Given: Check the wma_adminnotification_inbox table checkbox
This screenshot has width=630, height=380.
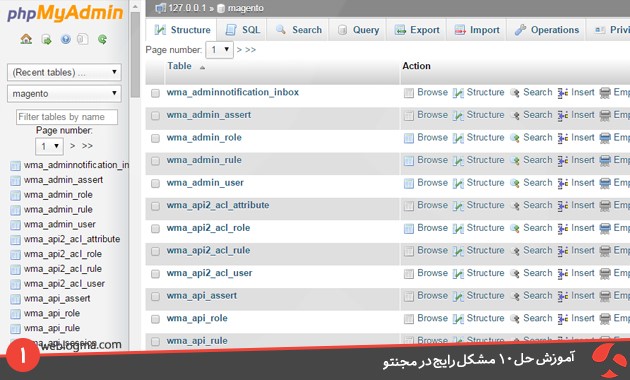Looking at the screenshot, I should point(155,93).
